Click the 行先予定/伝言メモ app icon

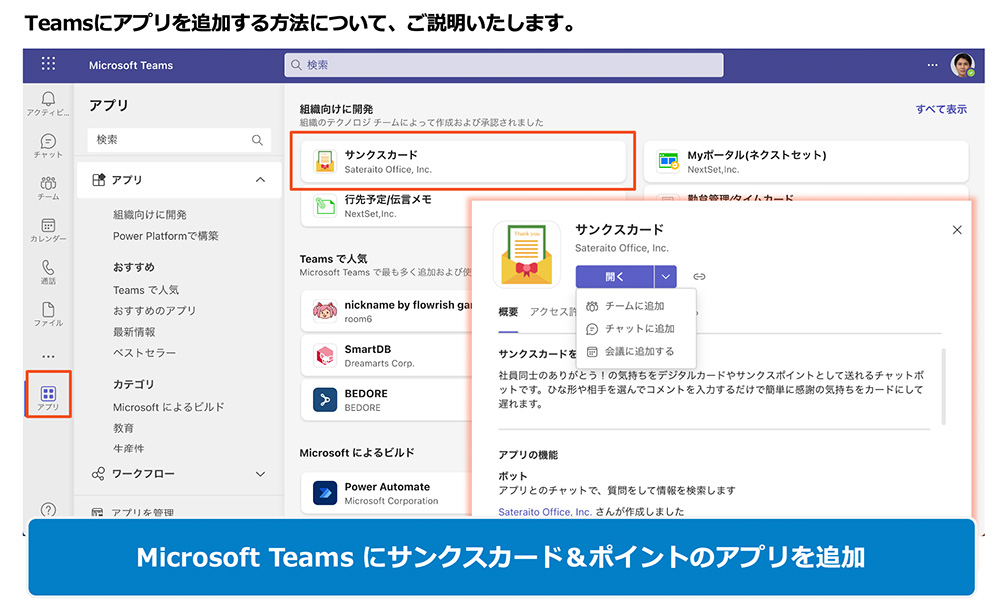click(325, 206)
